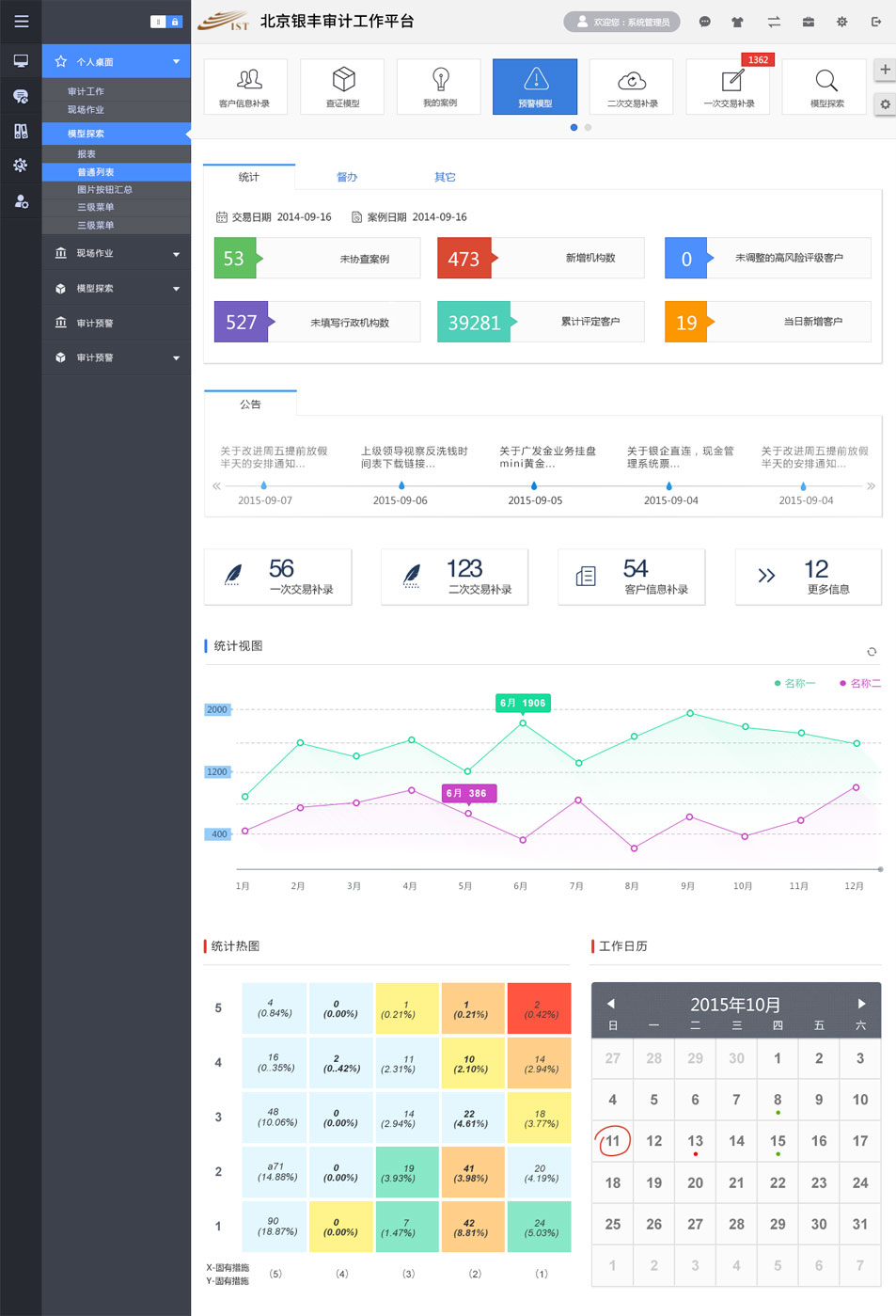Screen dimensions: 896x1316
Task: Open the 查证模型 box icon tile
Action: coord(342,87)
